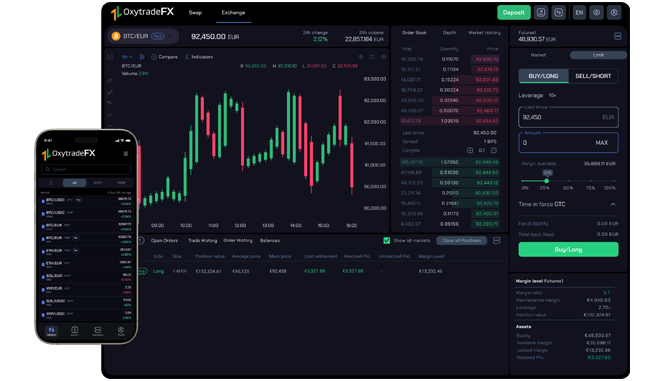Toggle the Show all markets checkbox
The width and height of the screenshot is (663, 381).
[386, 240]
